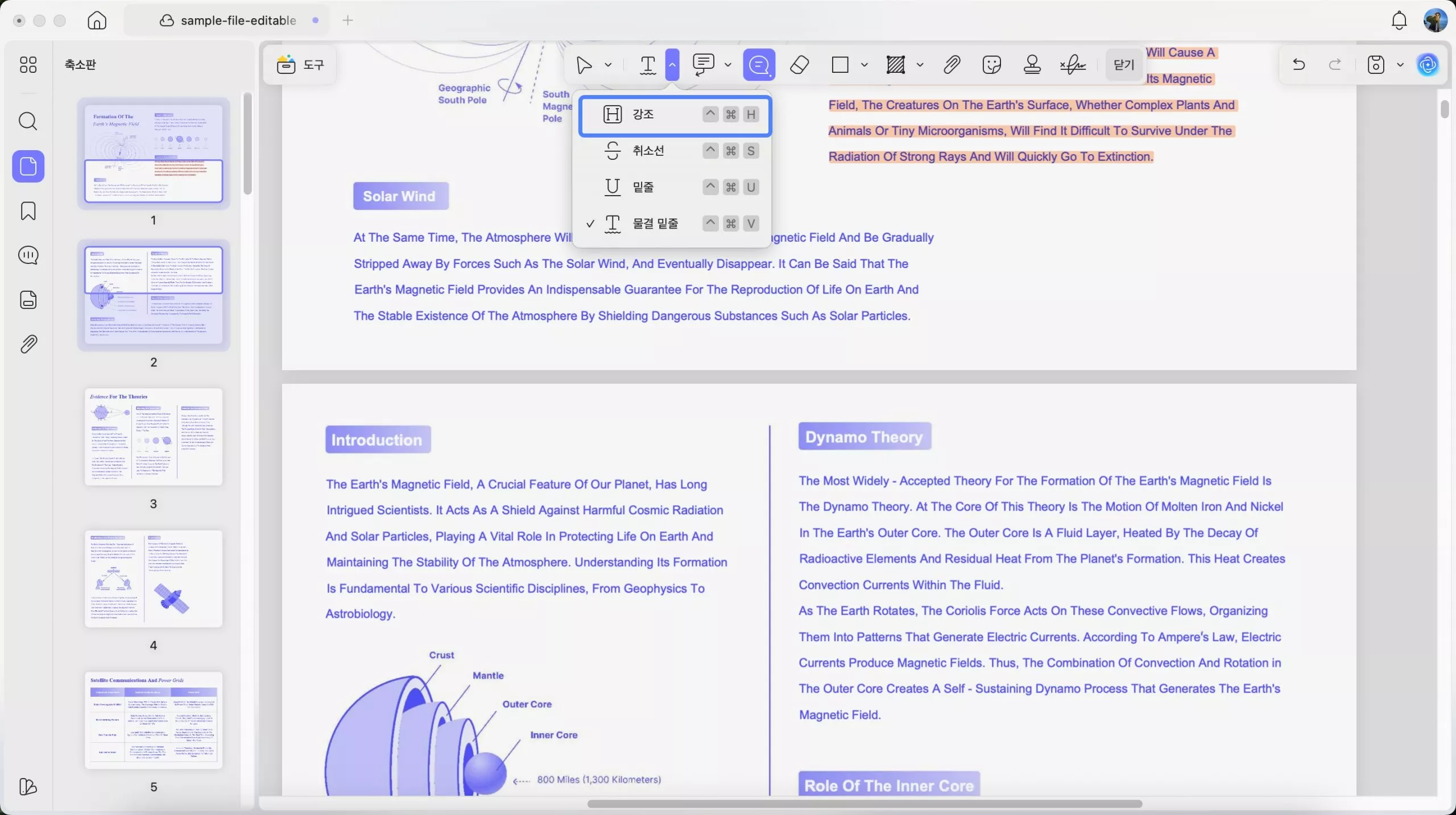Click the document vertical scrollbar handle
1456x815 pixels.
1445,109
